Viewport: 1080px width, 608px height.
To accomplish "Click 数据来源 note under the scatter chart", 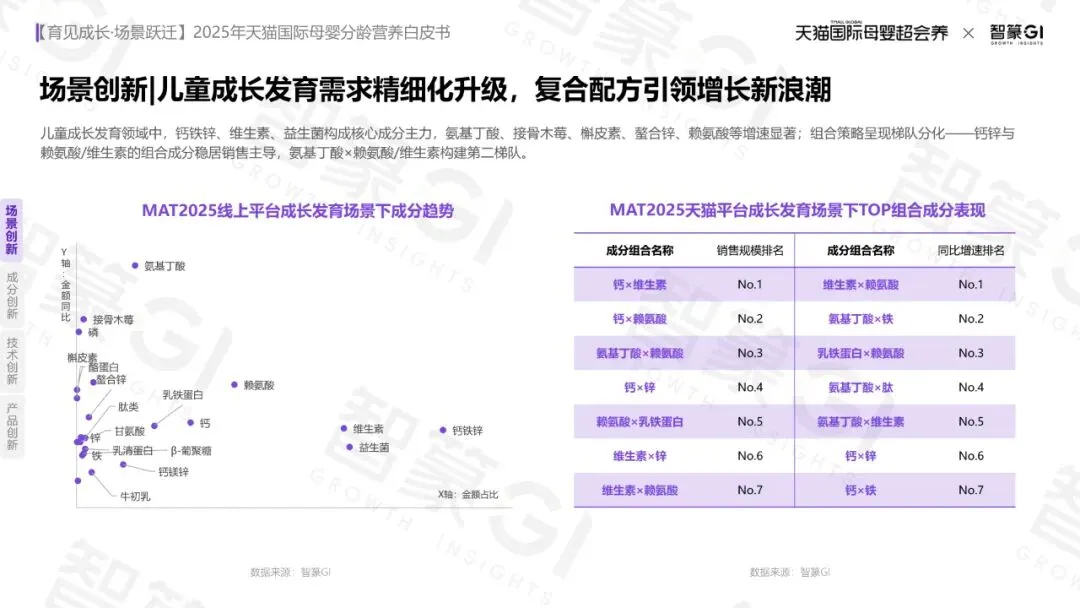I will 290,572.
